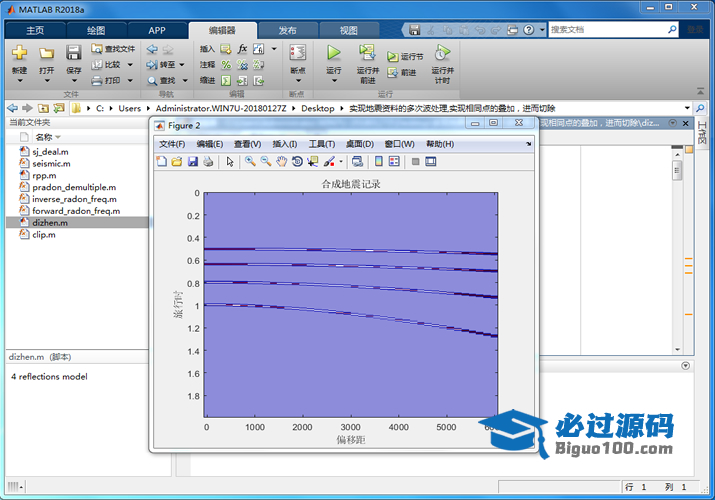
Task: Click the fx insert function icon
Action: pyautogui.click(x=243, y=48)
